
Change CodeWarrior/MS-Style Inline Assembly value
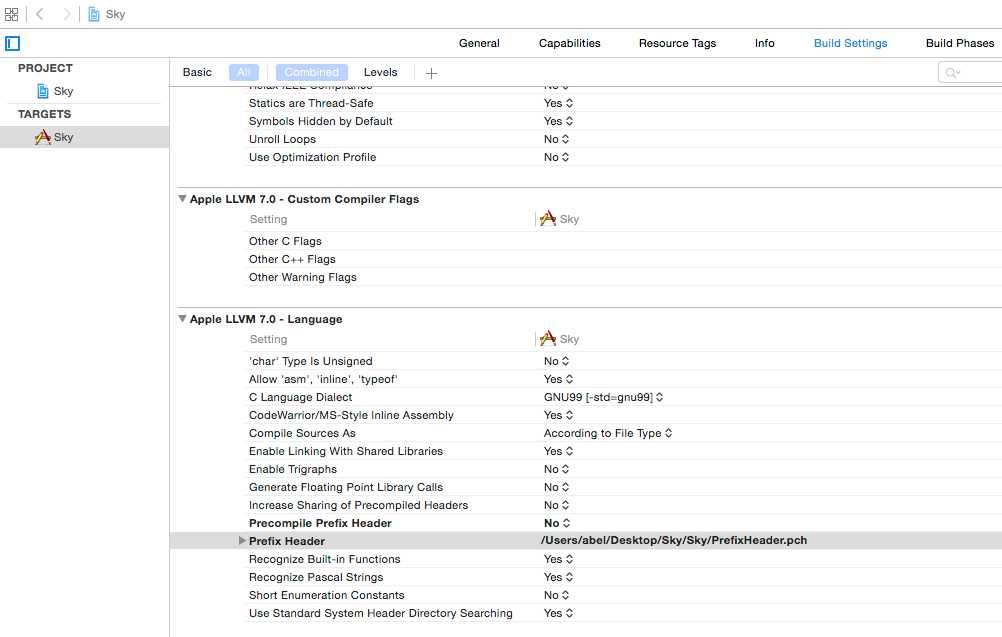[x=558, y=415]
